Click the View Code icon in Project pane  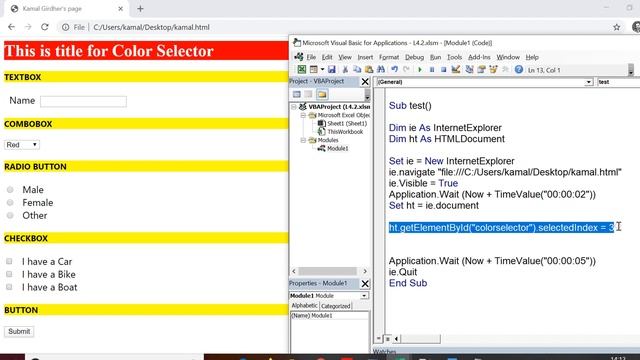click(x=297, y=94)
